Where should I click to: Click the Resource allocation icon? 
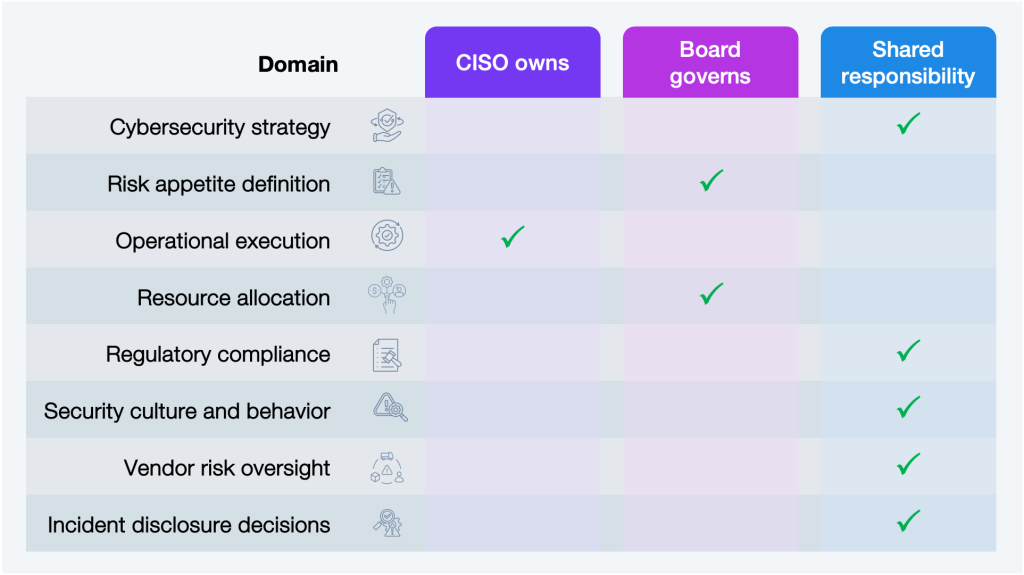[x=387, y=295]
